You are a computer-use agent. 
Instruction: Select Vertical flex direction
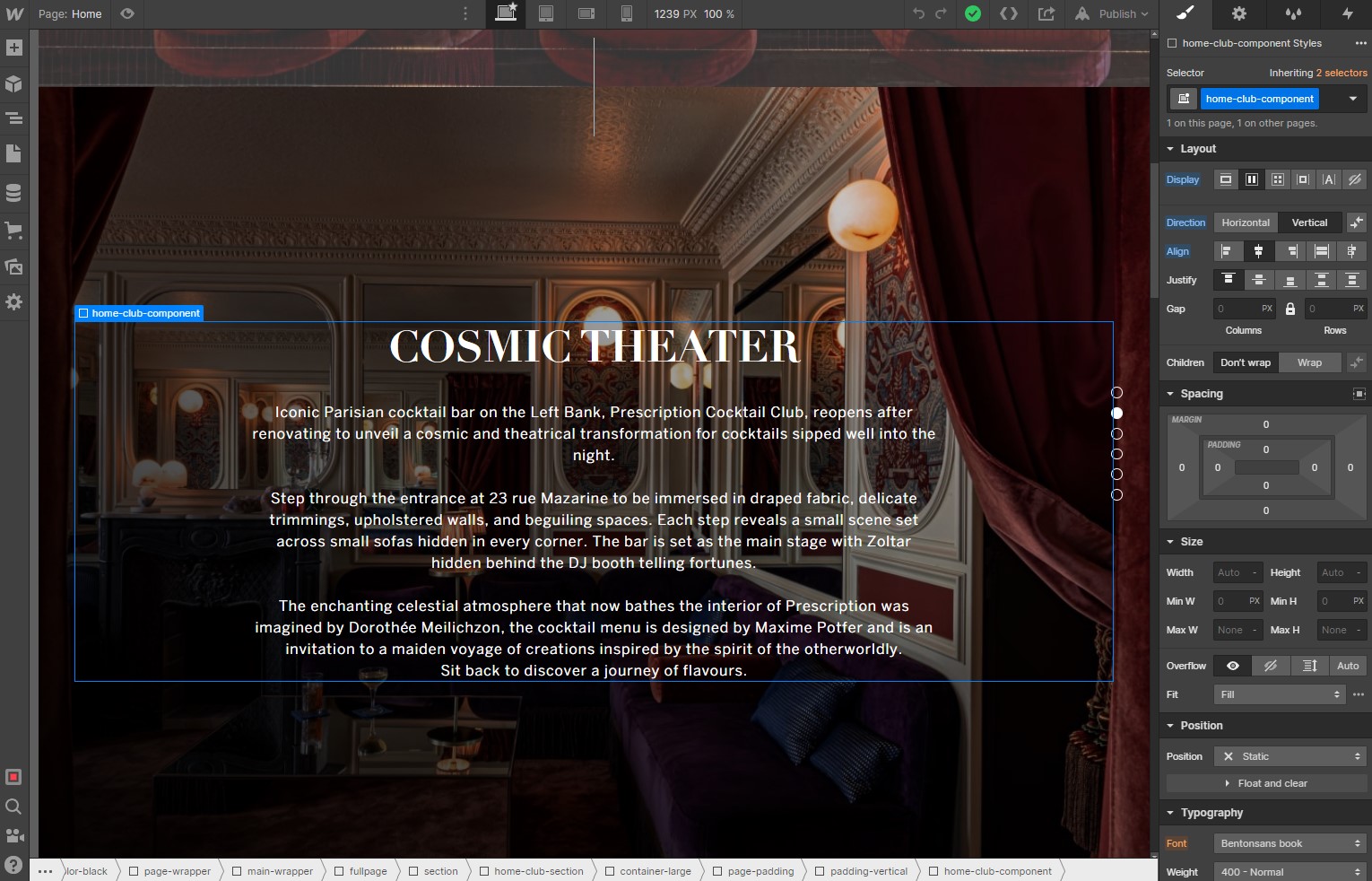pyautogui.click(x=1309, y=222)
